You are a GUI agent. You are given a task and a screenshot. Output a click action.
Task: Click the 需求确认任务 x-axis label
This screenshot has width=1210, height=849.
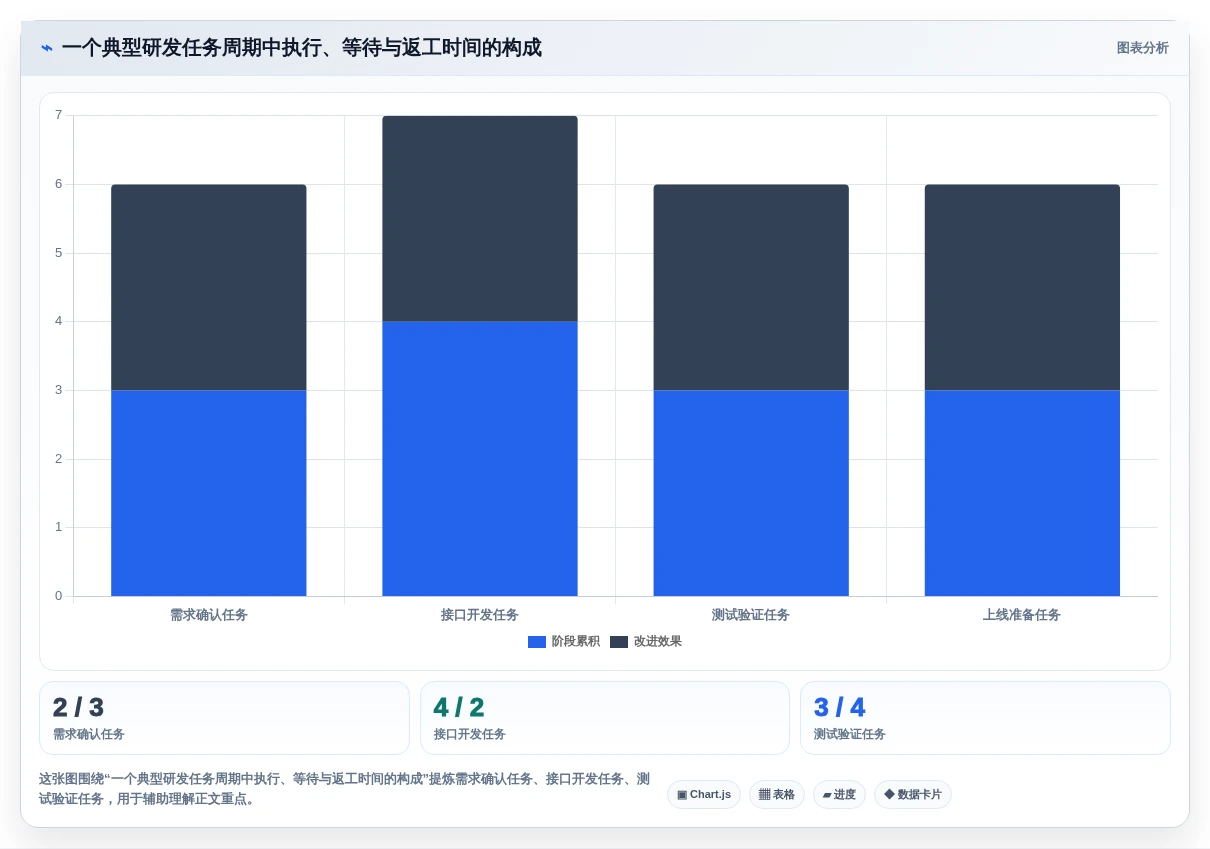point(209,615)
